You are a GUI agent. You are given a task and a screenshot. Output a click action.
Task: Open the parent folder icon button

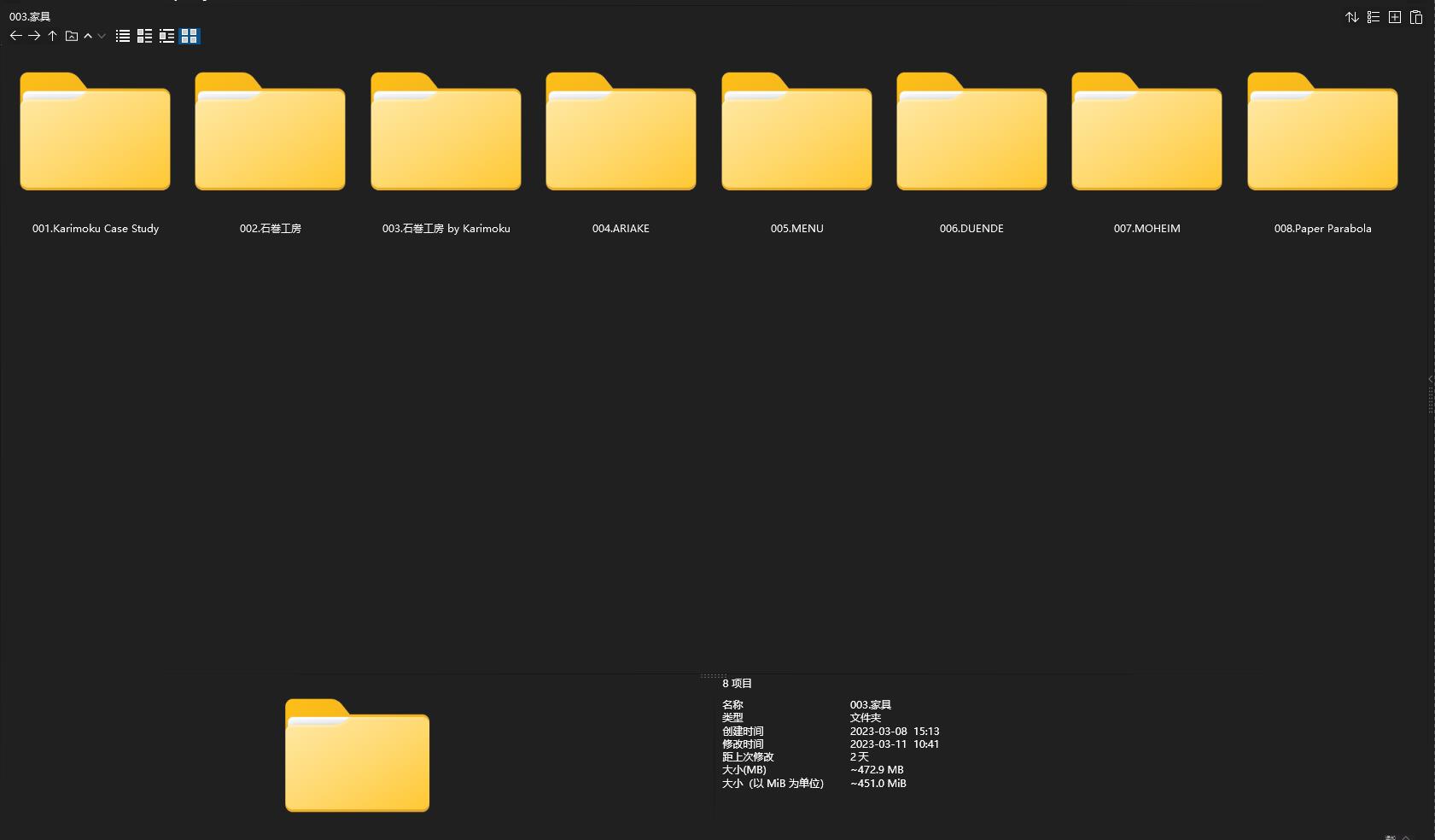72,36
